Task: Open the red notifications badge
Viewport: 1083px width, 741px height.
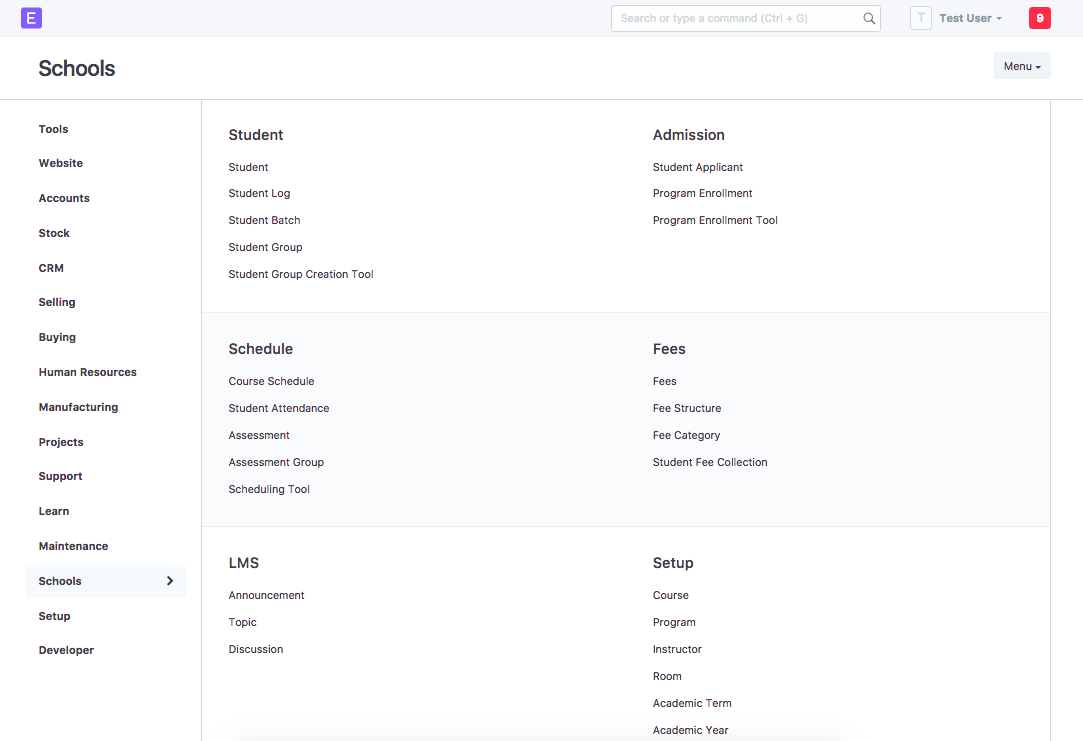Action: click(1039, 18)
